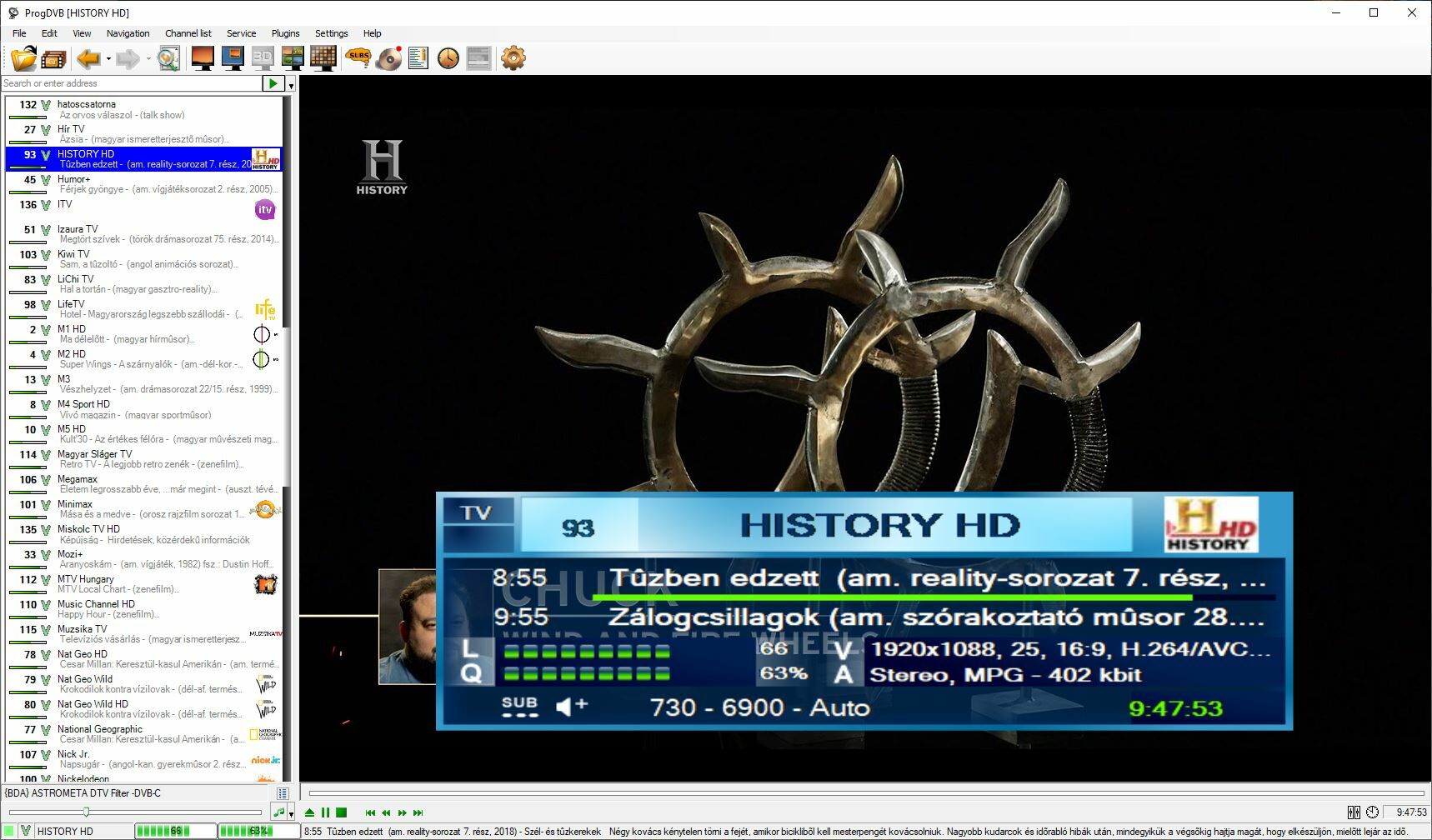Click the History HD logo in OSD banner

1211,525
